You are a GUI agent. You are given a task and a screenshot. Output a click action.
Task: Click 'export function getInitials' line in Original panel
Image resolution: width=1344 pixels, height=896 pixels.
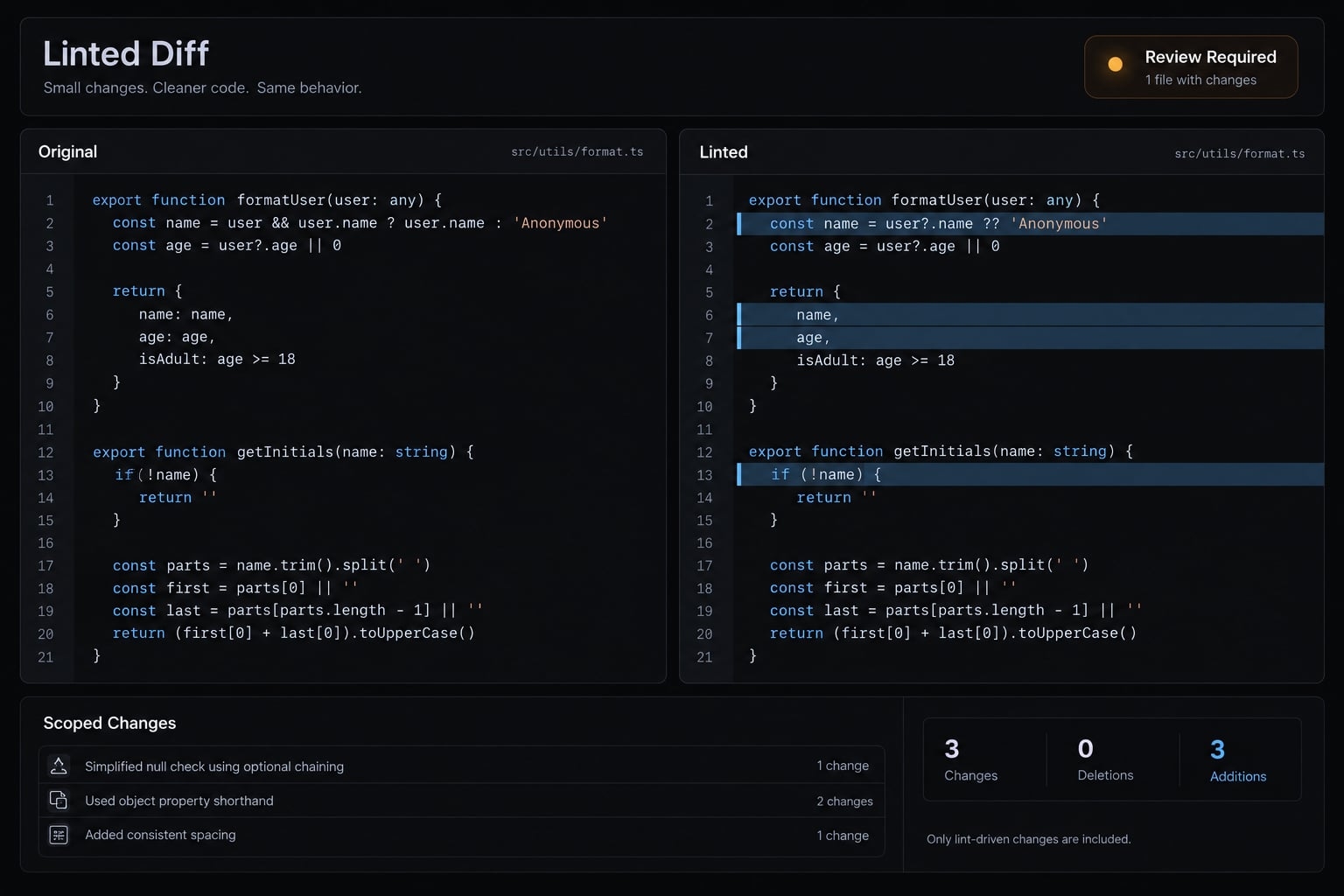tap(283, 451)
